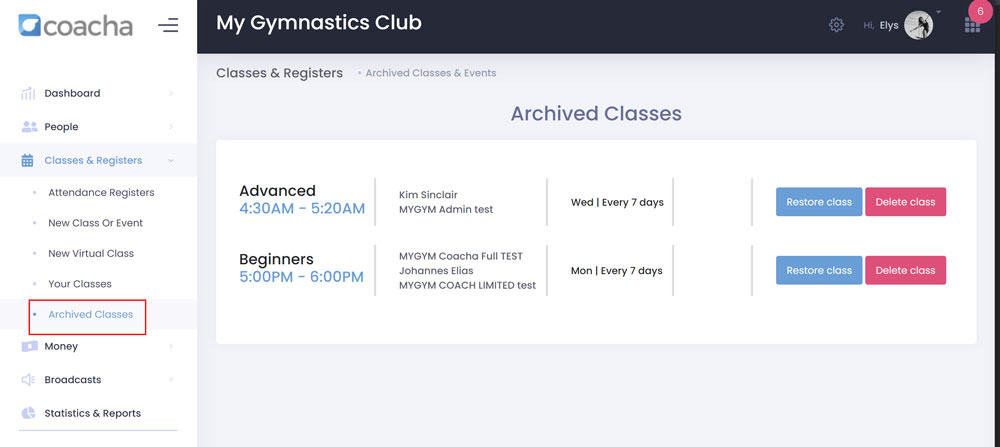Screen dimensions: 1000x447
Task: Click the Coacha logo
Action: point(75,25)
